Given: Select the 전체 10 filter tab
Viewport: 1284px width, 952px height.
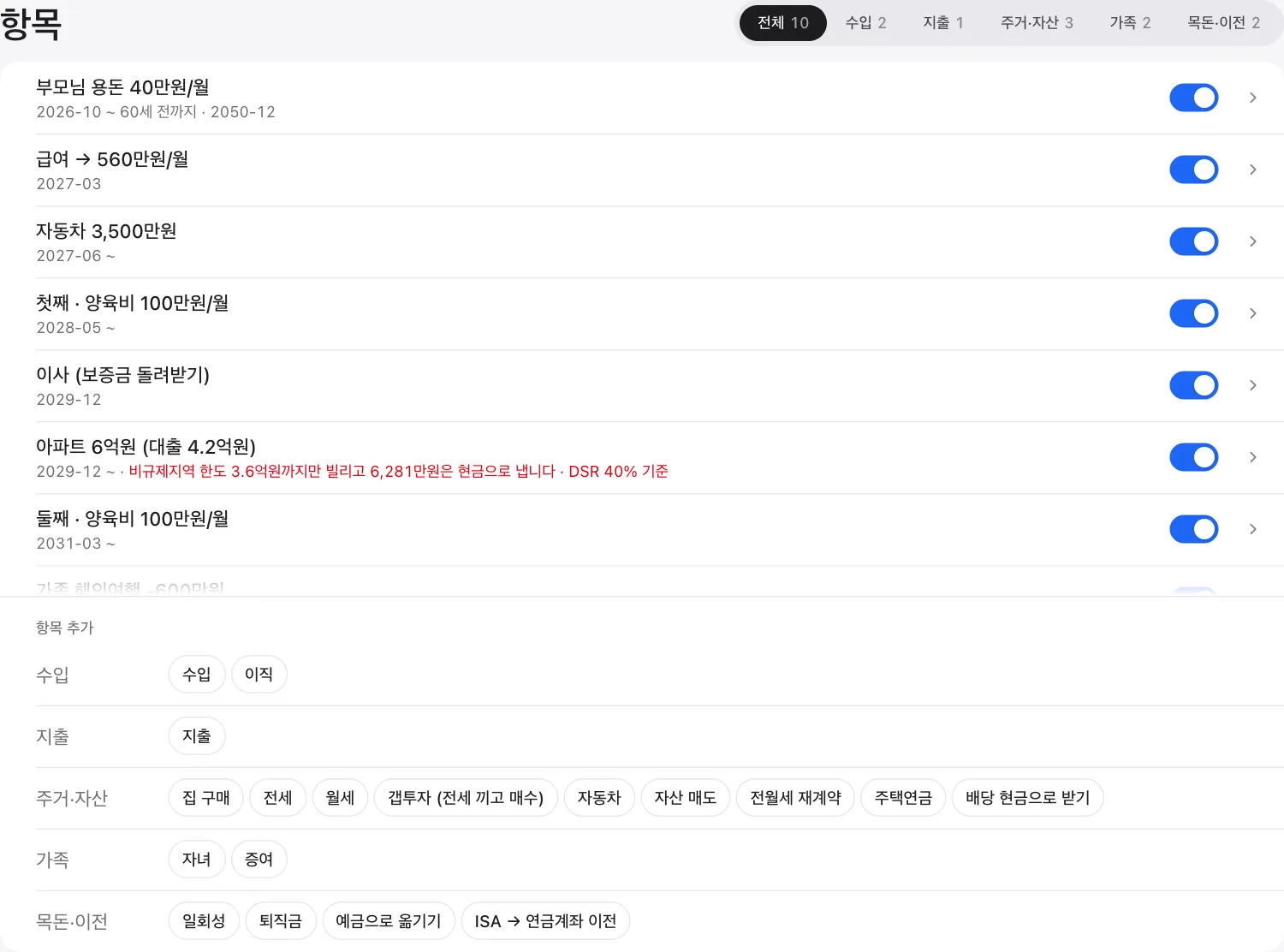Looking at the screenshot, I should 783,23.
